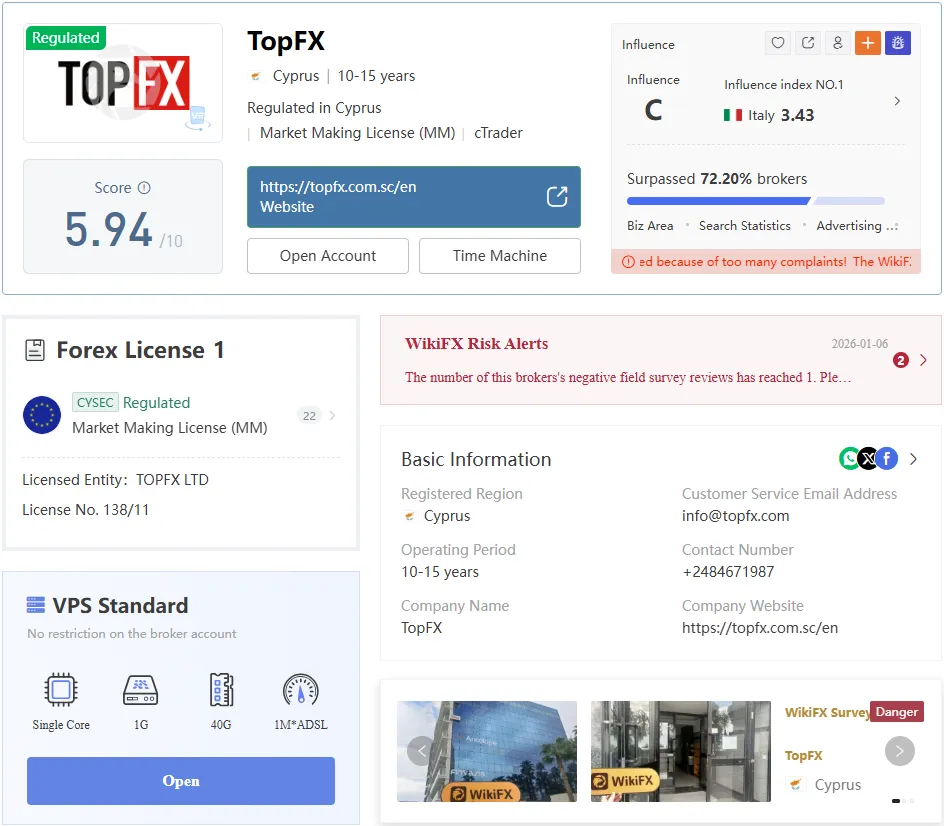
Task: Click the WikiFX Survey heading
Action: (x=828, y=712)
